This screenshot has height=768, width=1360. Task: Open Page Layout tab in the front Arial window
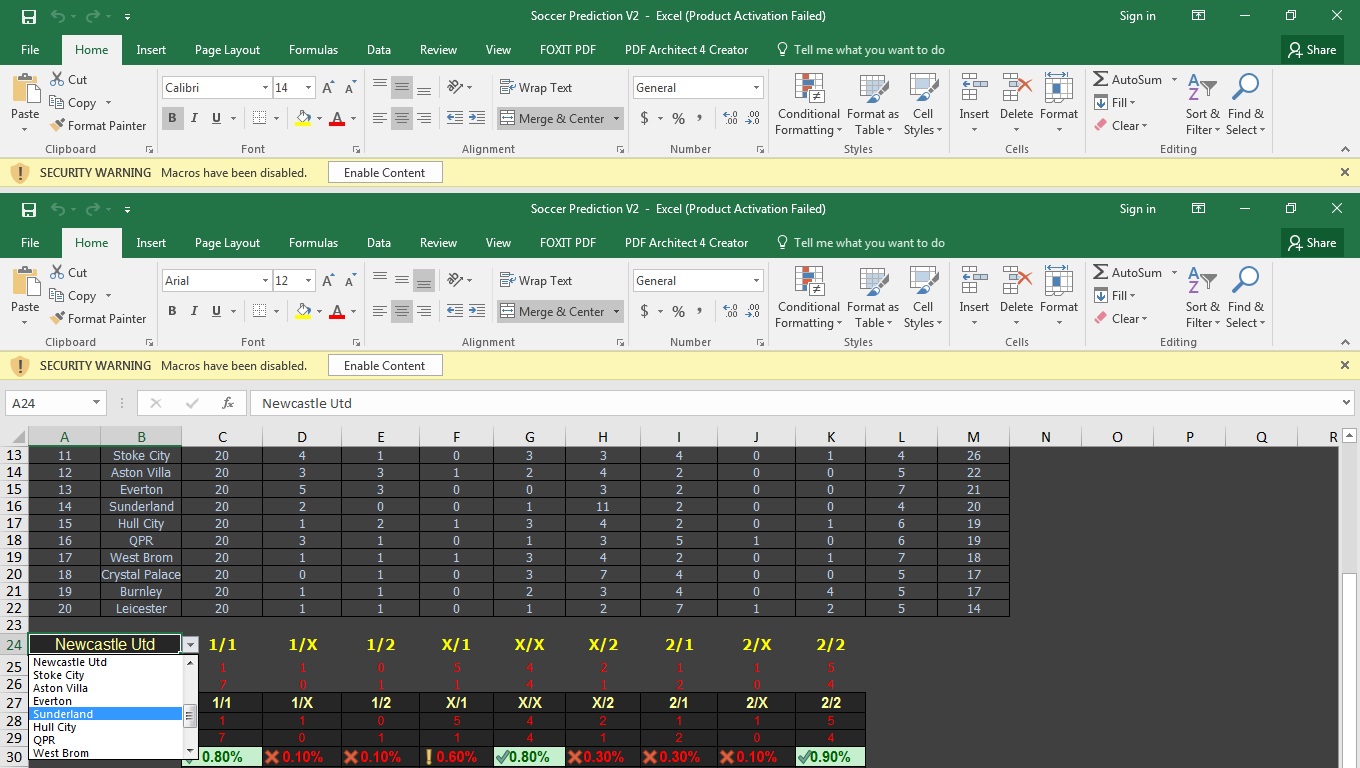[x=227, y=243]
